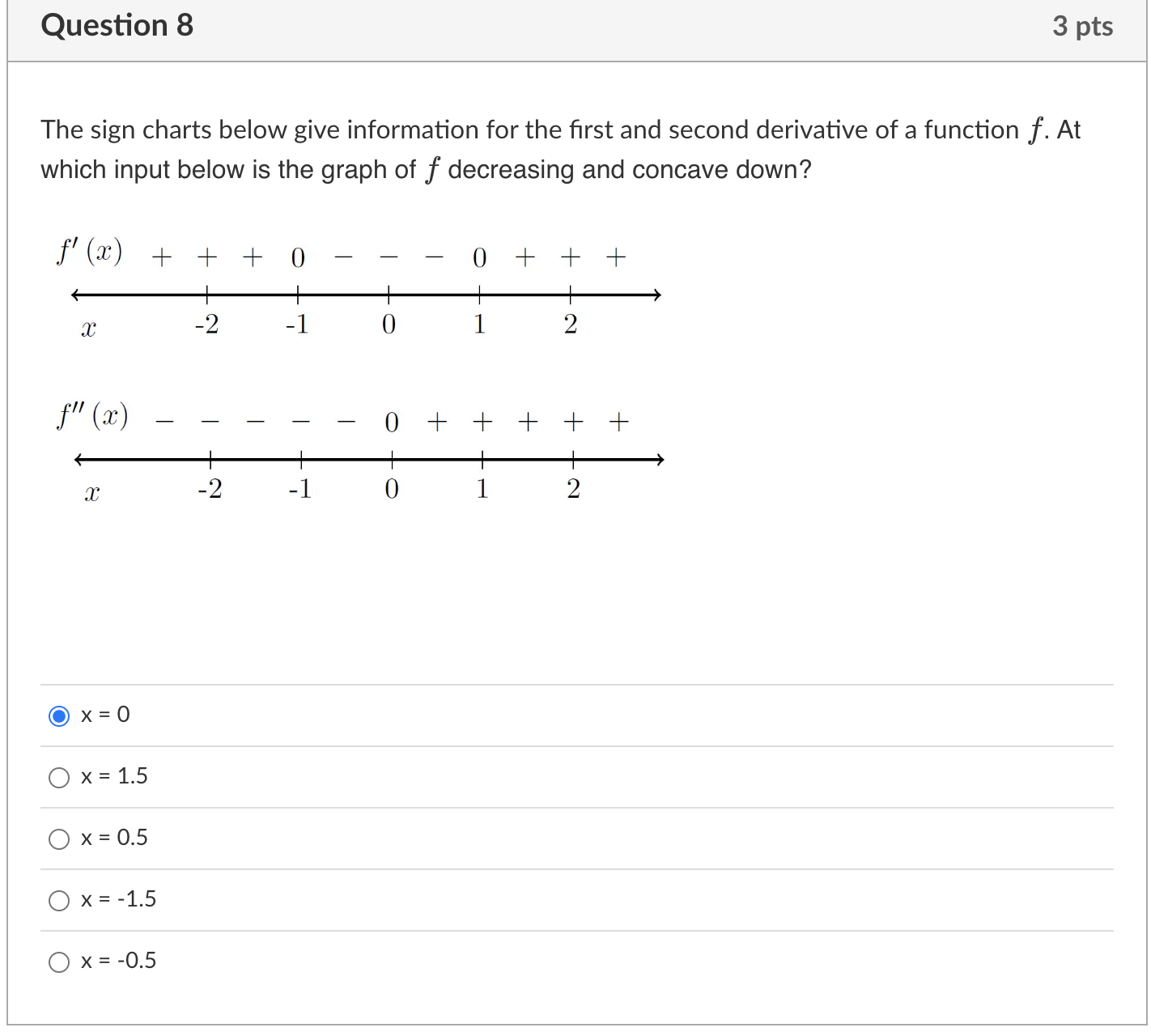Image resolution: width=1151 pixels, height=1036 pixels.
Task: Click the f''(x) sign chart label
Action: point(92,416)
